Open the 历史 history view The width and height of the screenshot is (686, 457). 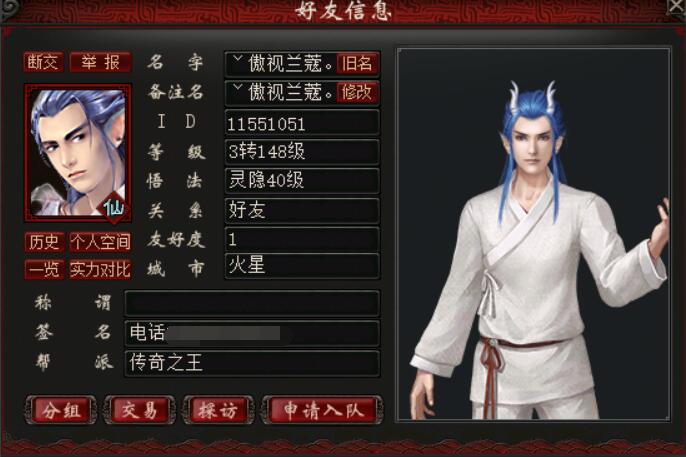[x=44, y=242]
